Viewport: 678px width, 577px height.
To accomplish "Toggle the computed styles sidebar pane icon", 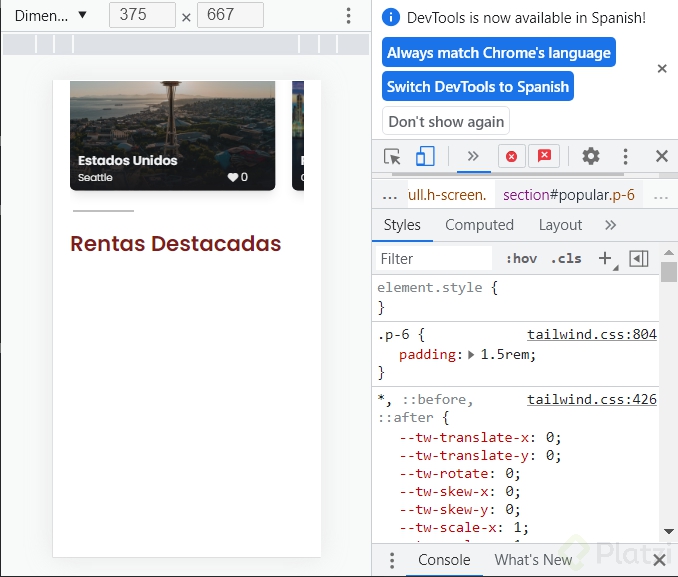I will [639, 258].
